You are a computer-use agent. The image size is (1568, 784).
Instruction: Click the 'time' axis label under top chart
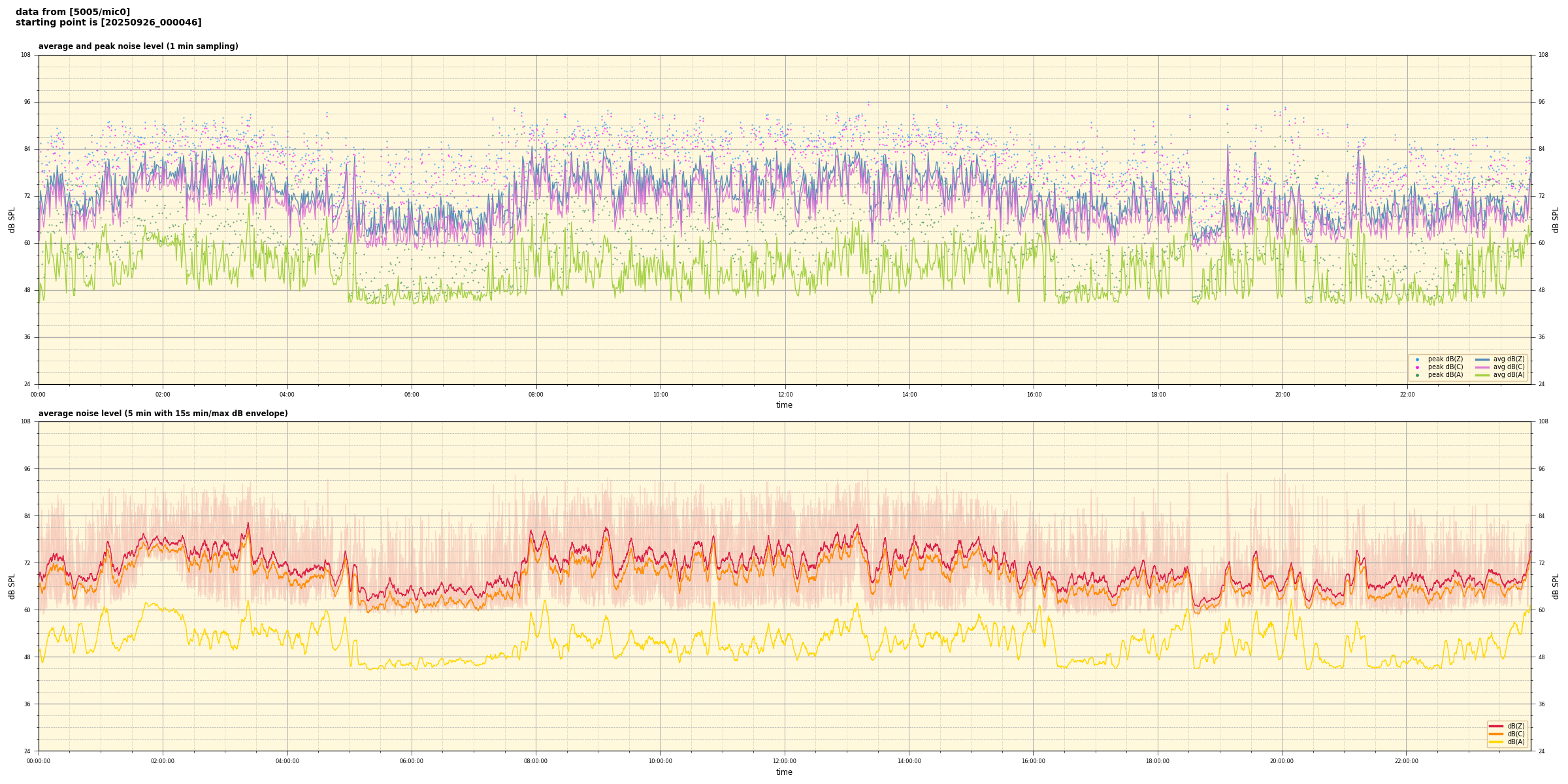pos(784,405)
